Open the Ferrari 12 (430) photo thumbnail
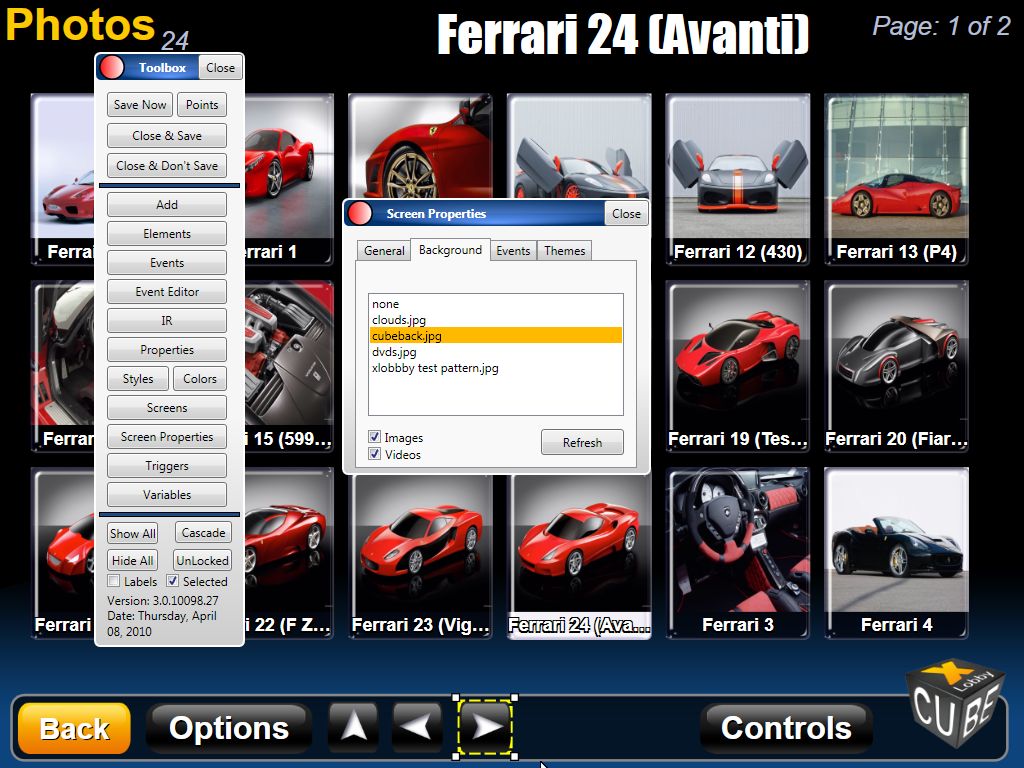Screen dimensions: 1024x768 tap(737, 179)
